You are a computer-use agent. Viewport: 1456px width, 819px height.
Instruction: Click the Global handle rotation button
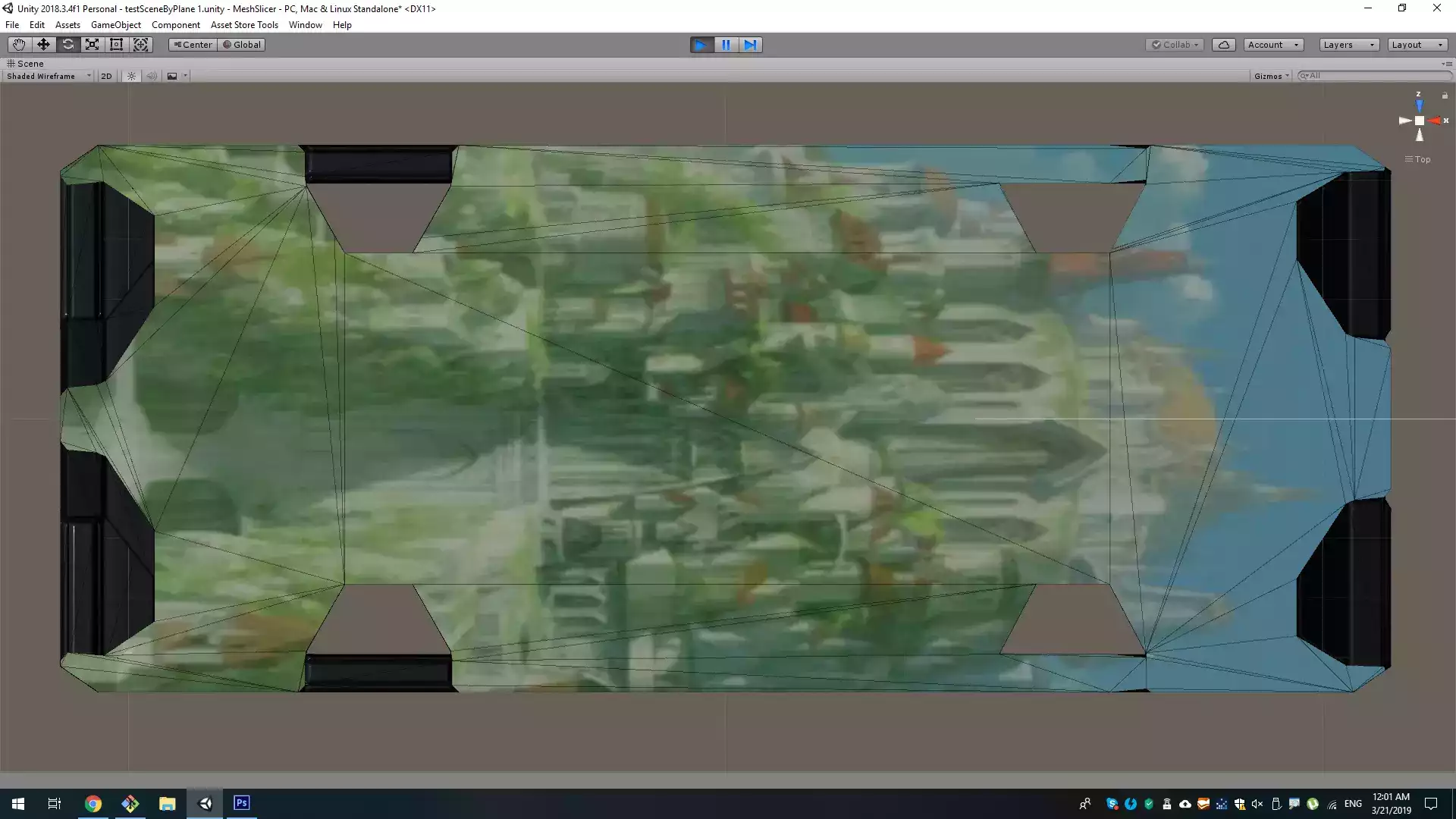tap(241, 45)
